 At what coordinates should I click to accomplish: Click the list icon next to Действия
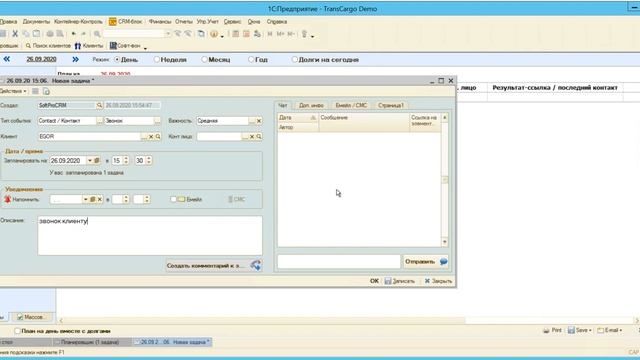point(36,91)
